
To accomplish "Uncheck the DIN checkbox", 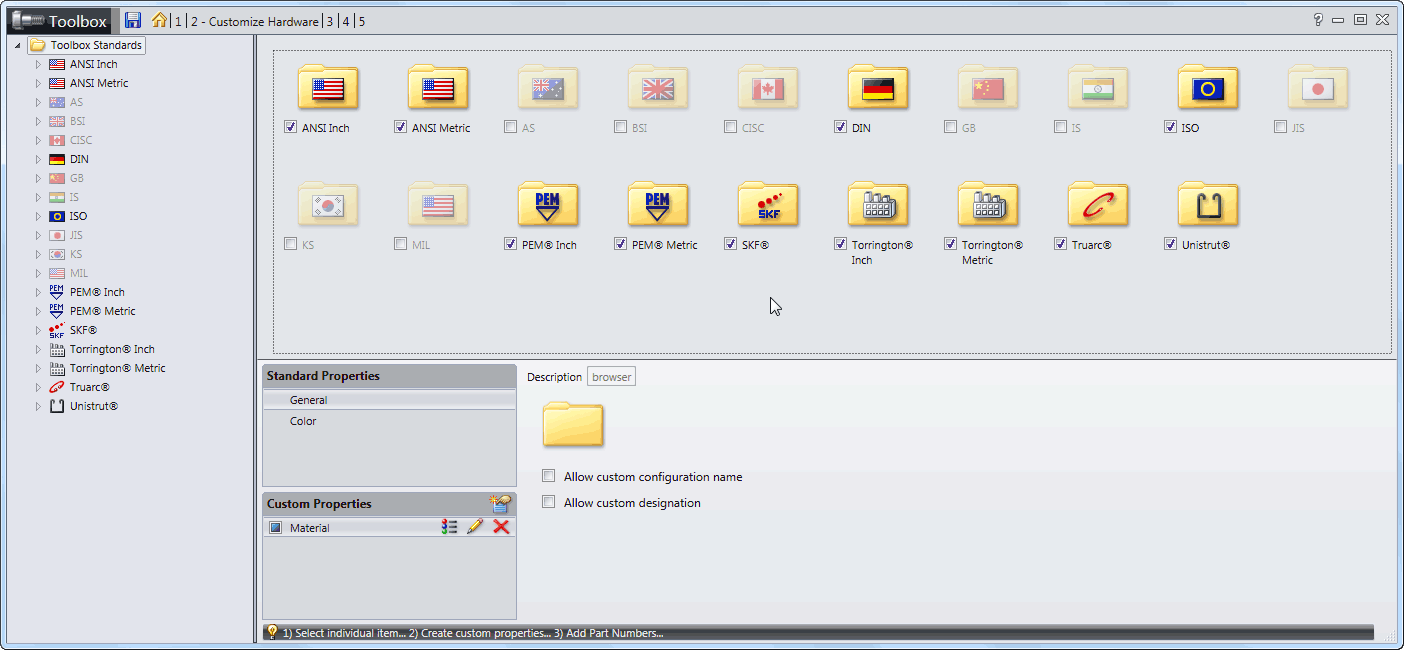I will tap(840, 127).
